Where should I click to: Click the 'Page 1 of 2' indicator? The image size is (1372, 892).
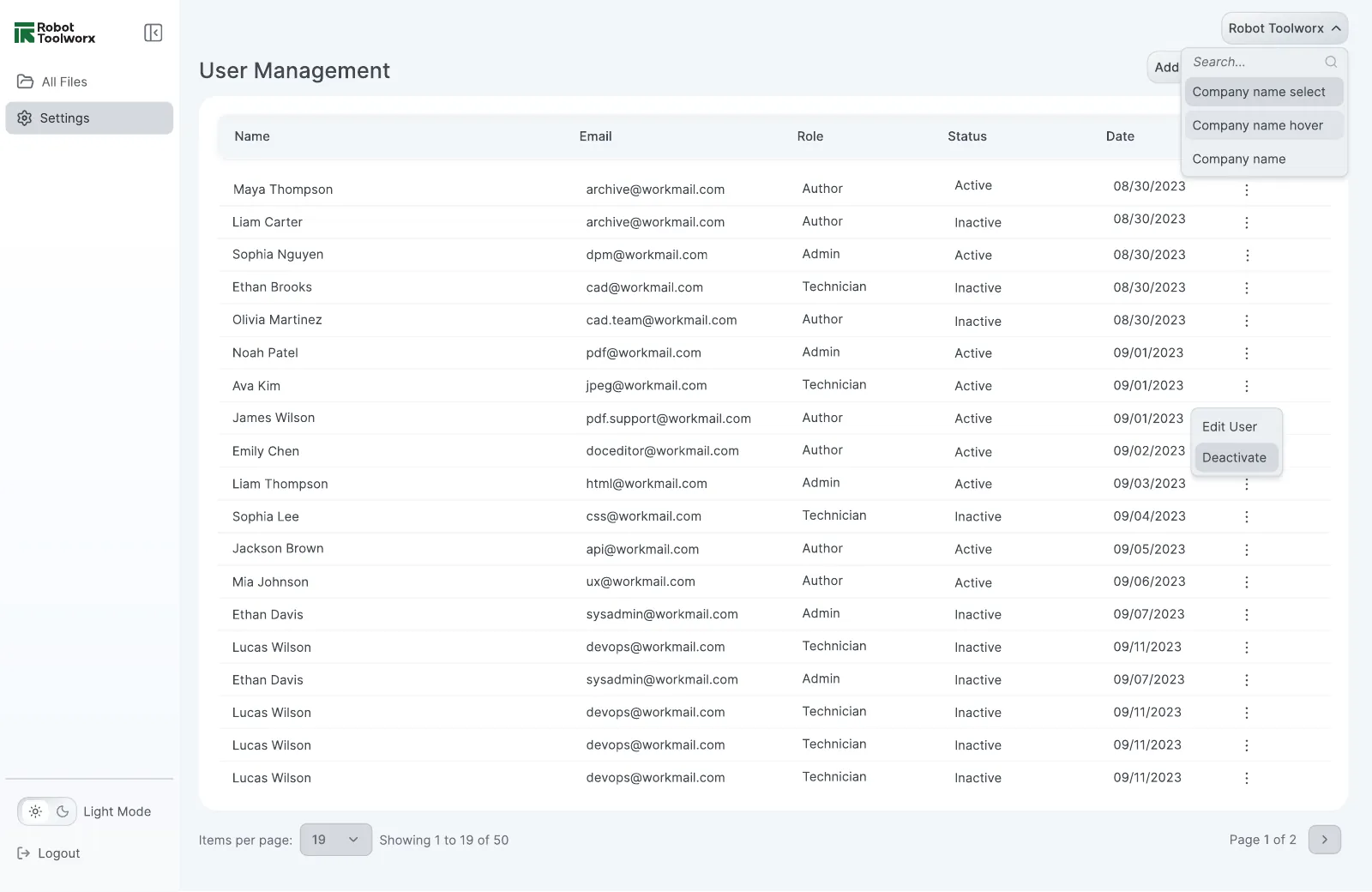tap(1262, 840)
